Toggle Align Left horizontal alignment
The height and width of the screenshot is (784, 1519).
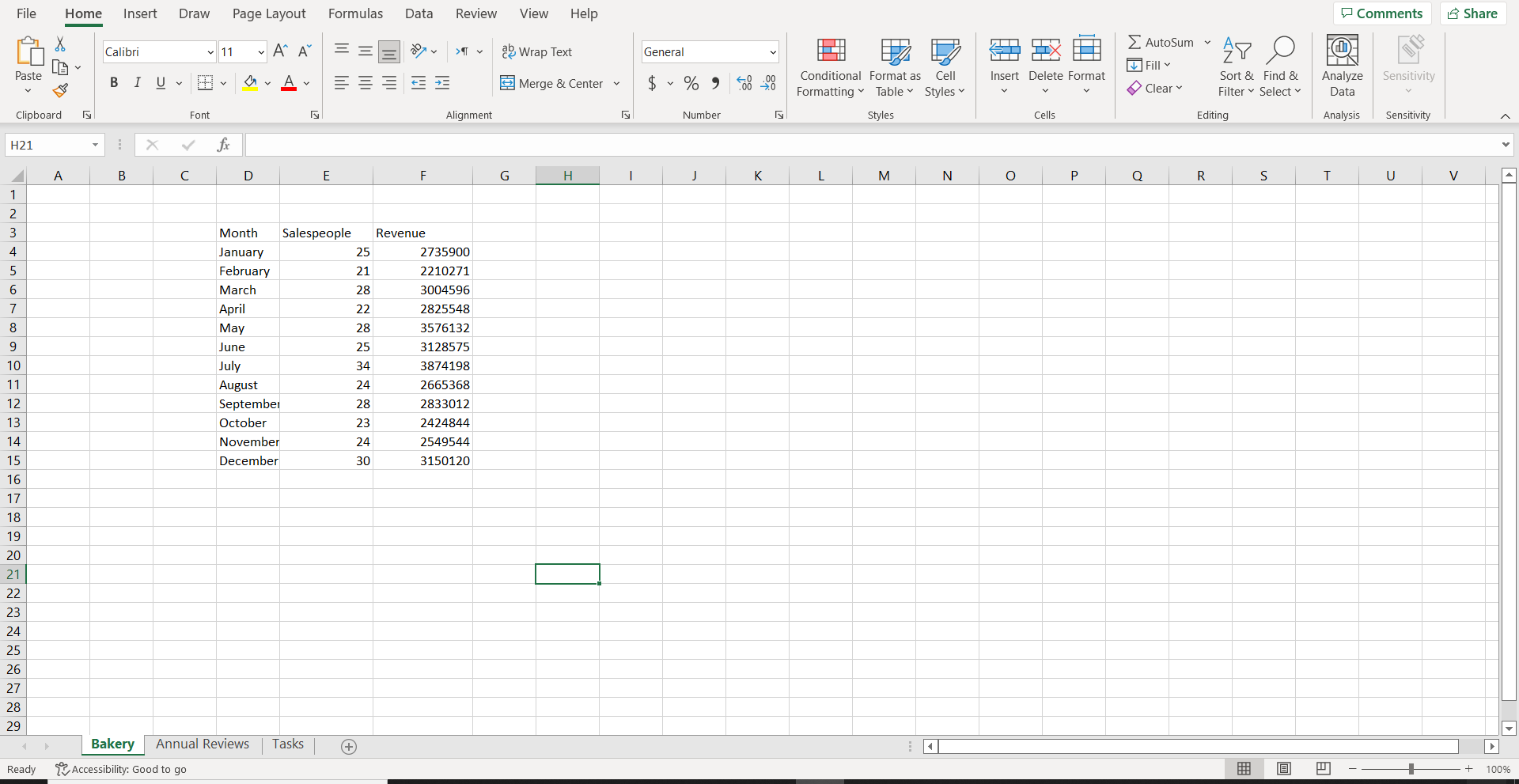(x=342, y=83)
